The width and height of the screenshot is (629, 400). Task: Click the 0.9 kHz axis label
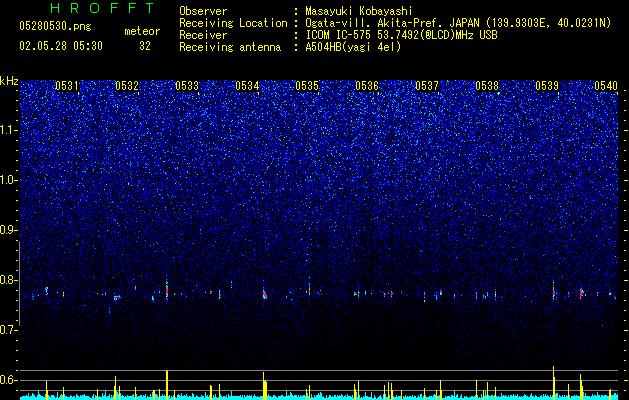tap(9, 230)
